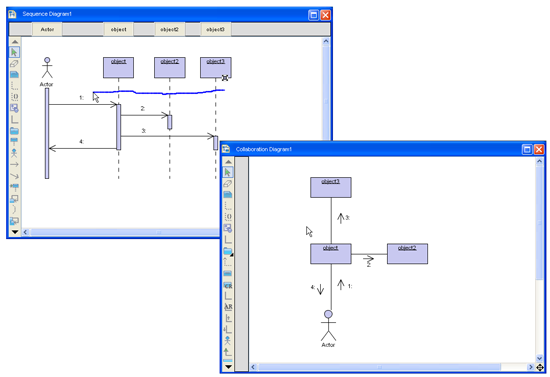
Task: Select the pointer tool in Collaboration Diagram toolbar
Action: pos(228,172)
